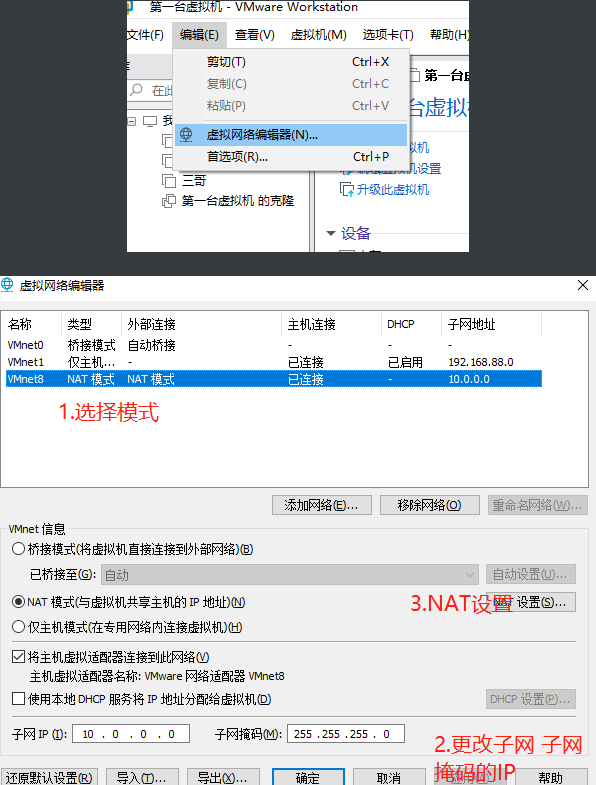This screenshot has height=785, width=596.
Task: Click DHCP 设置(P)... button
Action: (x=530, y=699)
